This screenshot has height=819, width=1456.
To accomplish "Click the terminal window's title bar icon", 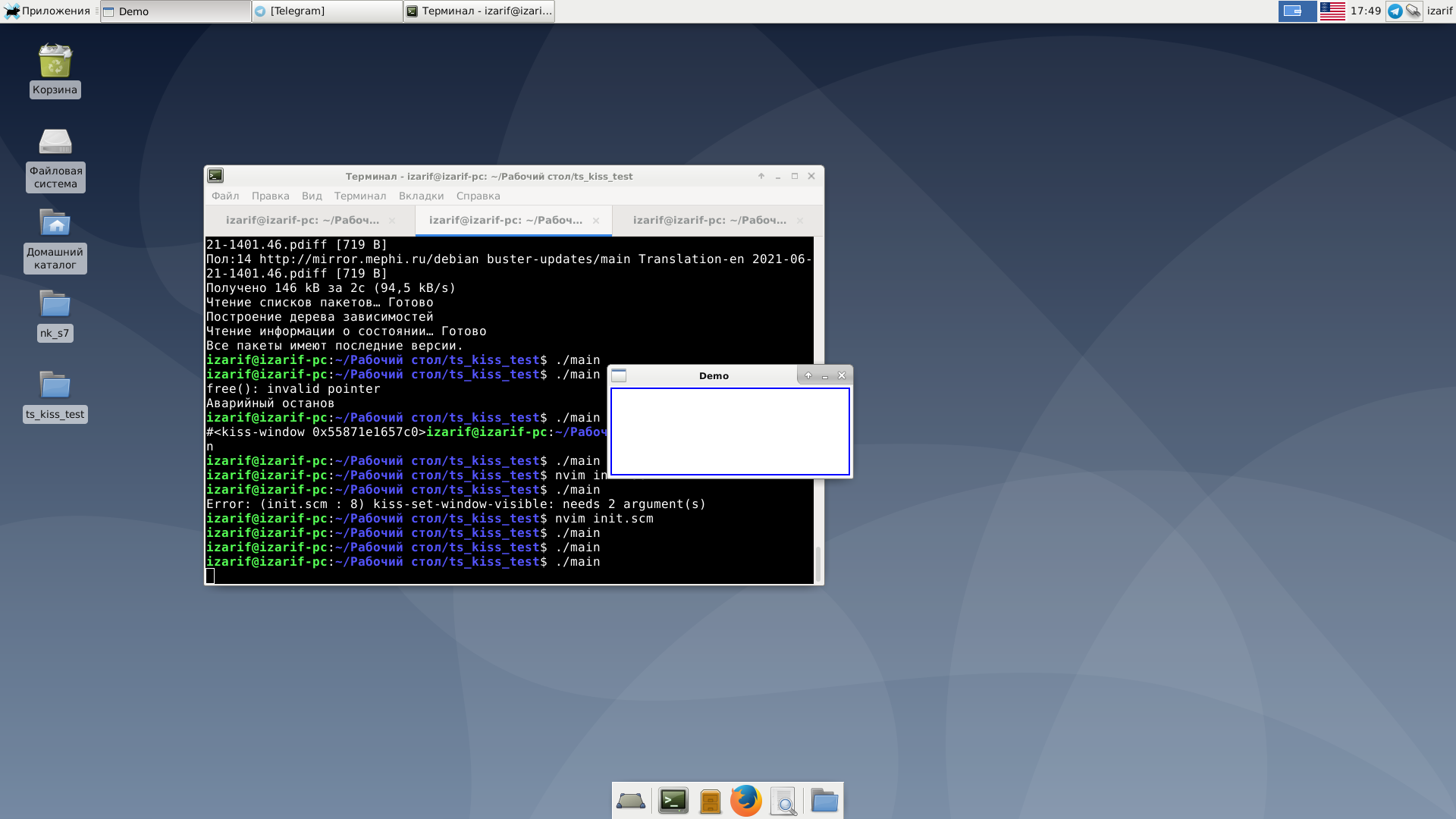I will [x=216, y=176].
